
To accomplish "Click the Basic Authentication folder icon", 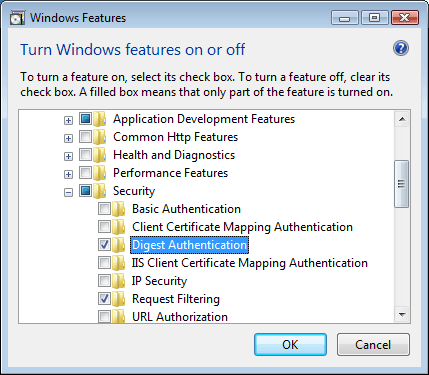I will [118, 209].
